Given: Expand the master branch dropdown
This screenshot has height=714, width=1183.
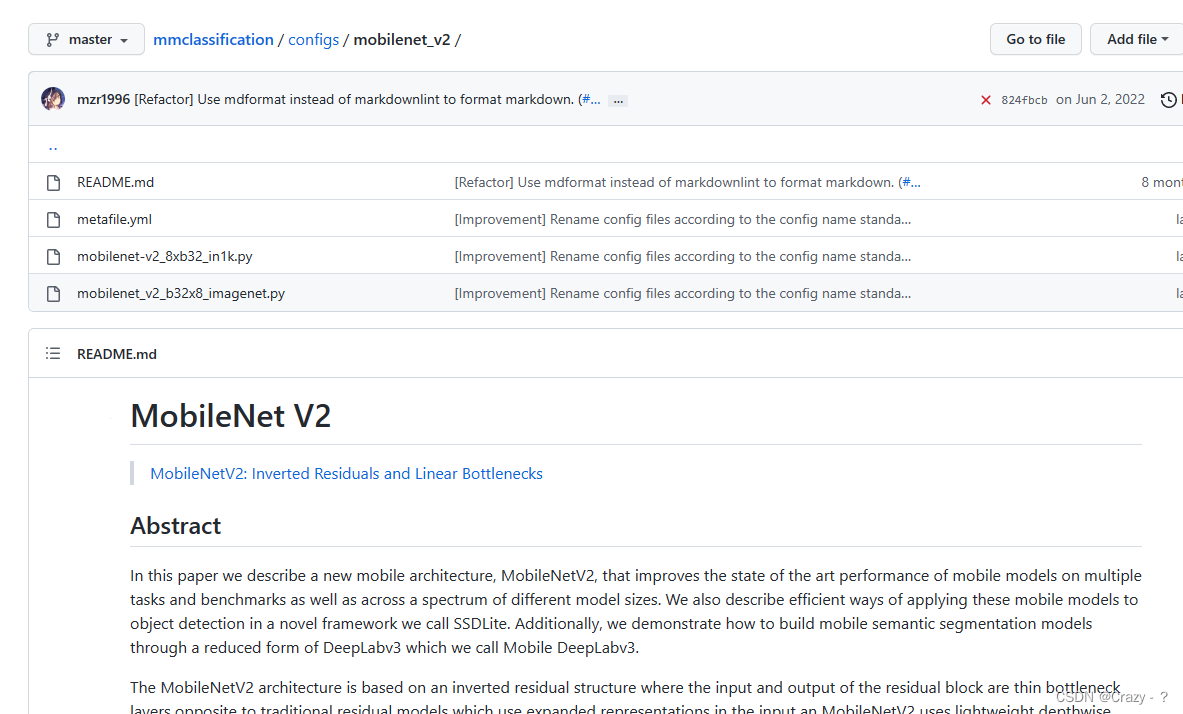Looking at the screenshot, I should (x=86, y=39).
